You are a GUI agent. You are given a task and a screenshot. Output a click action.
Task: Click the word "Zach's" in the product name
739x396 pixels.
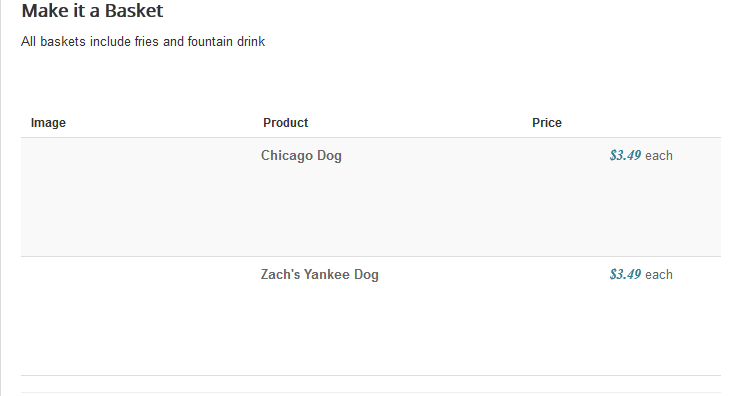click(280, 274)
